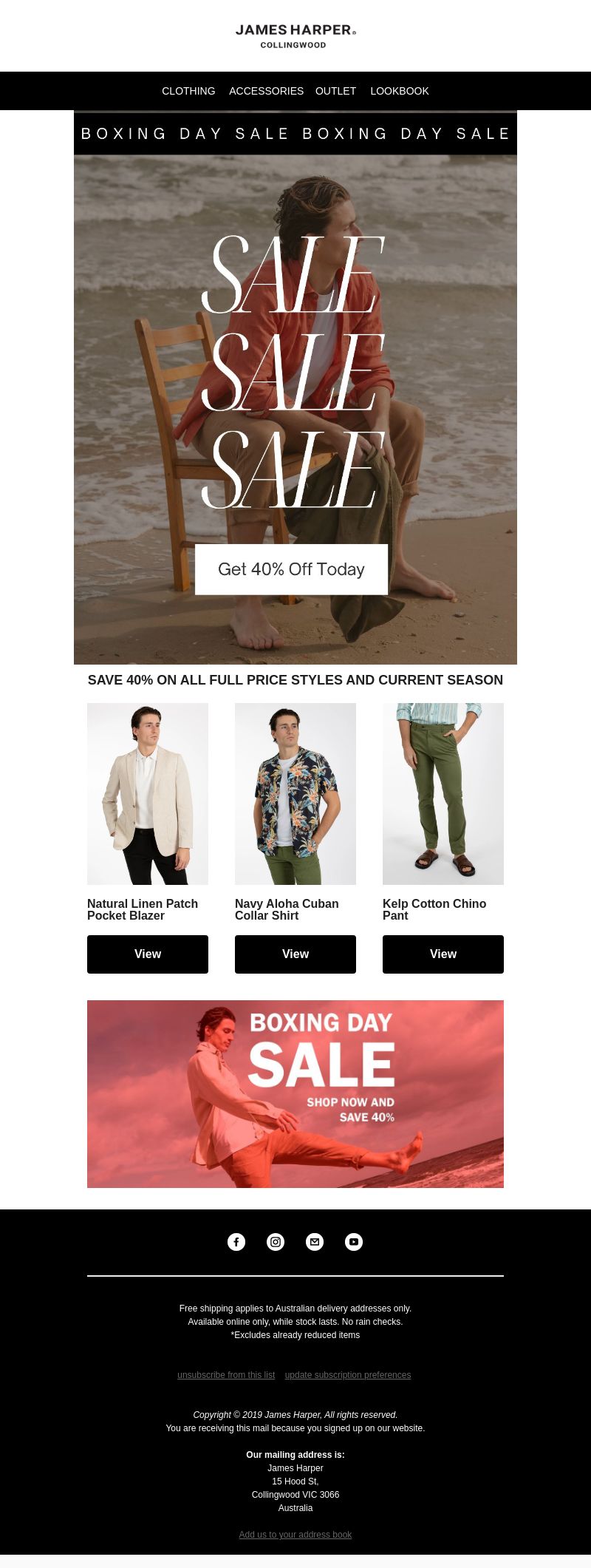Click the pink Boxing Day Sale banner
This screenshot has height=1568, width=591.
(x=295, y=1094)
